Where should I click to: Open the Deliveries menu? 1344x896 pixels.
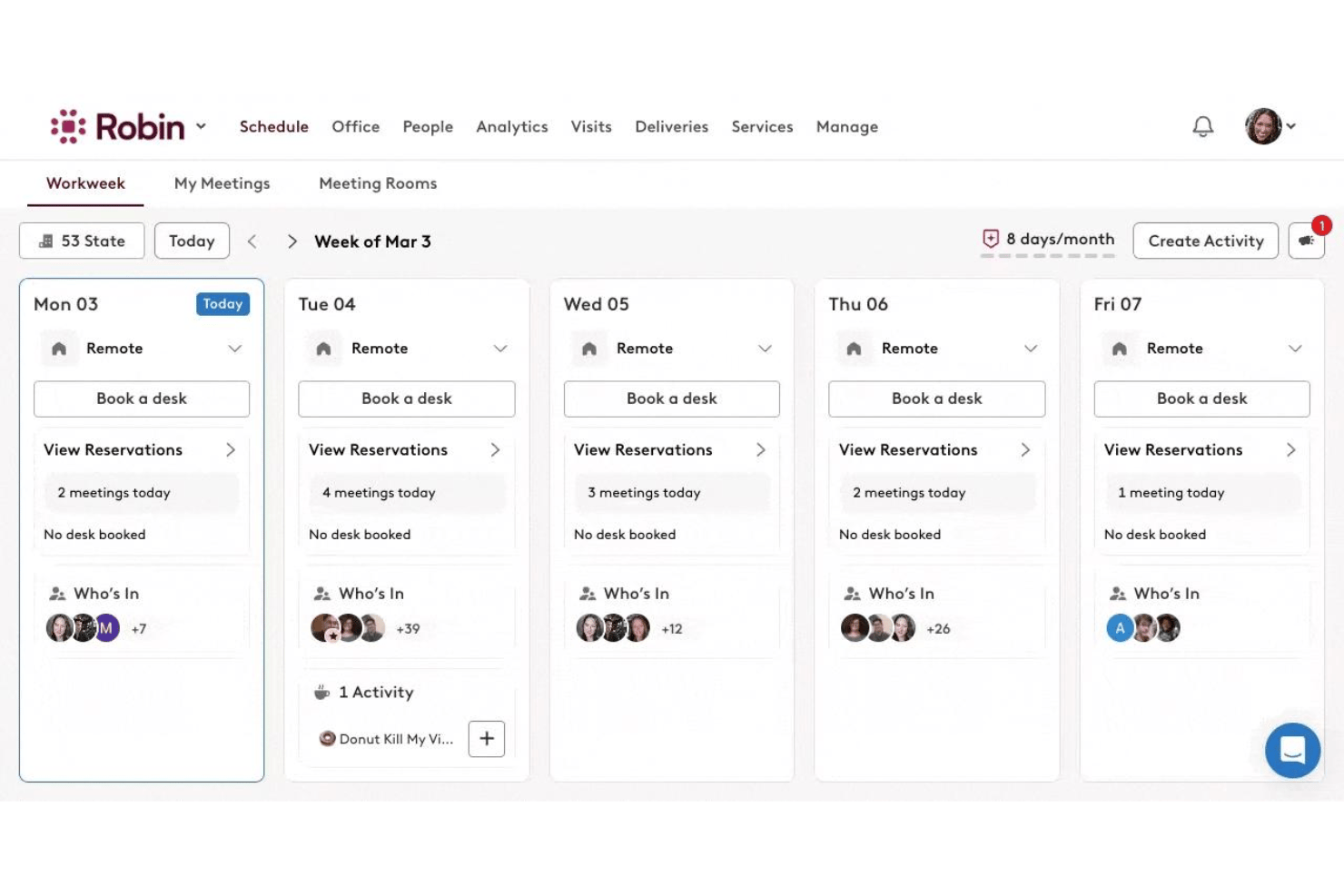672,127
